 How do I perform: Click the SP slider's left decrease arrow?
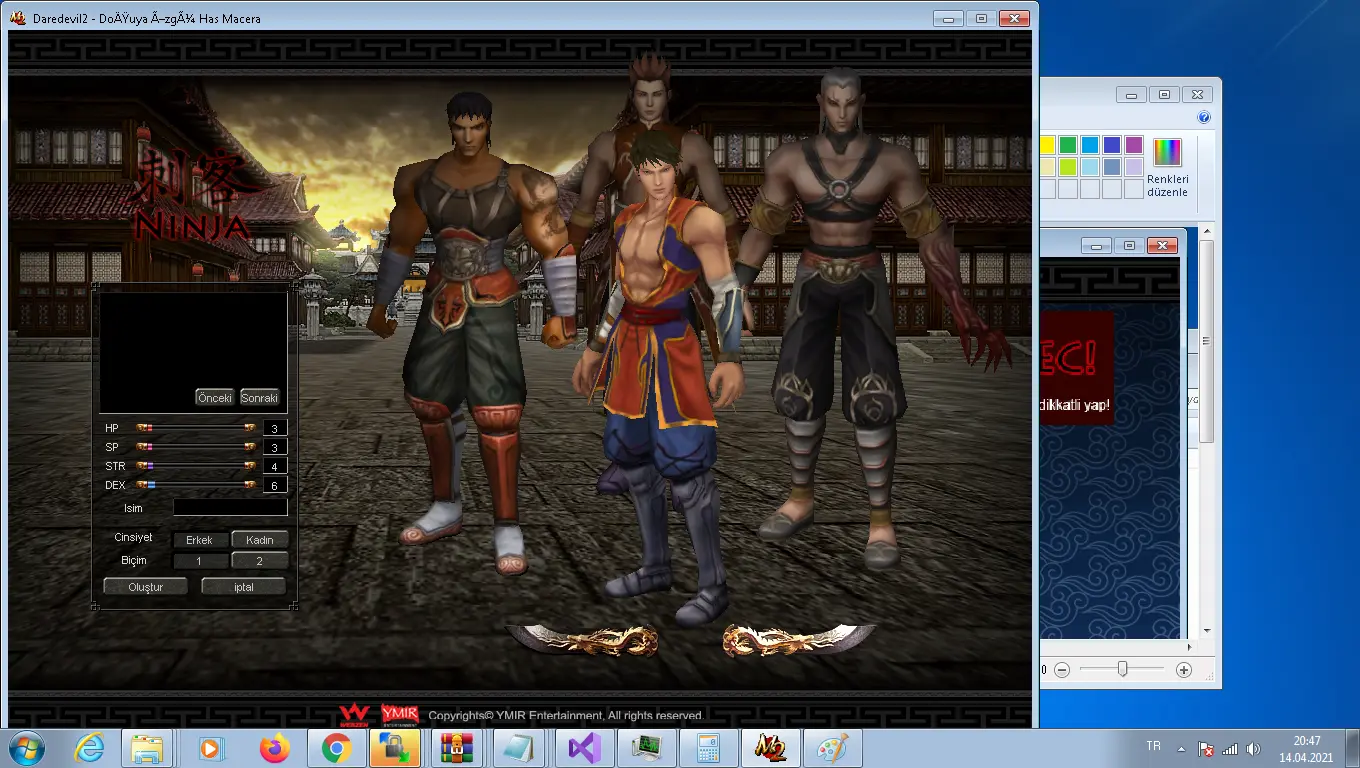point(143,447)
